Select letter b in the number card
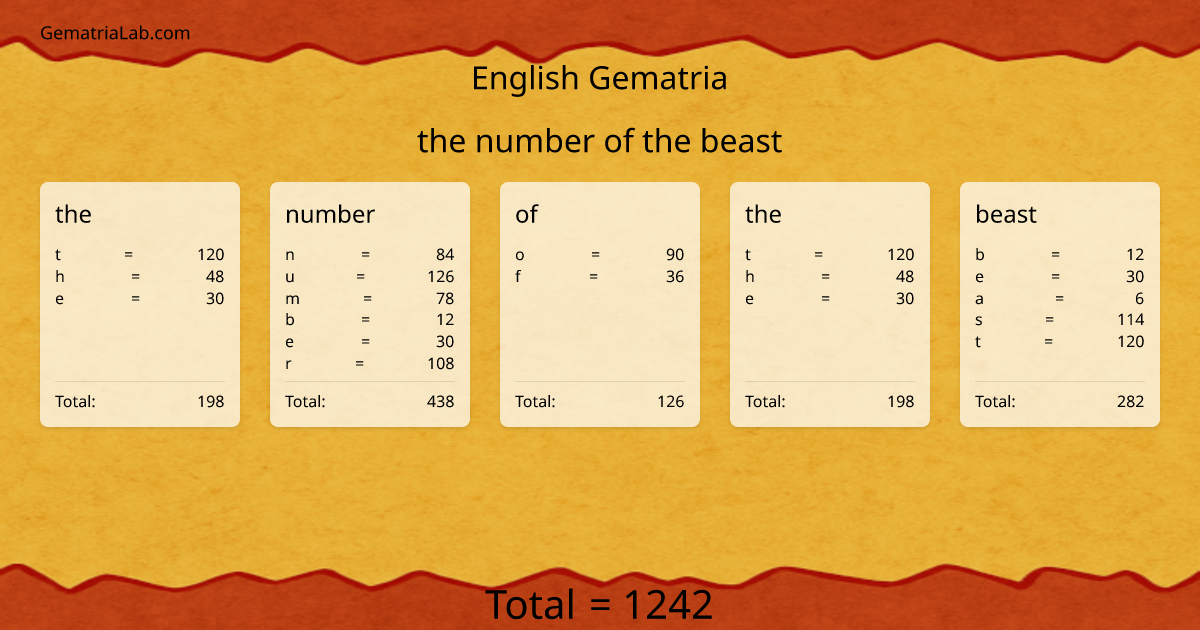The width and height of the screenshot is (1200, 630). 290,320
